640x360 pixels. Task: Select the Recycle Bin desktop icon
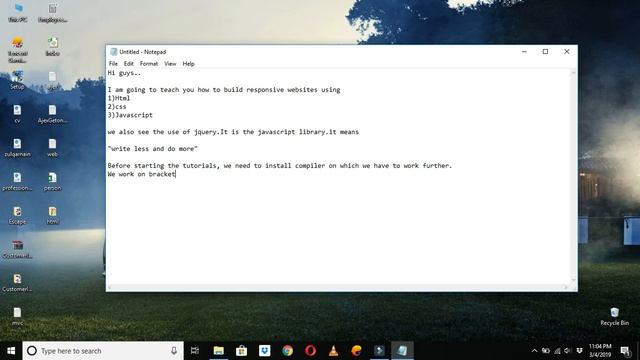click(x=614, y=316)
